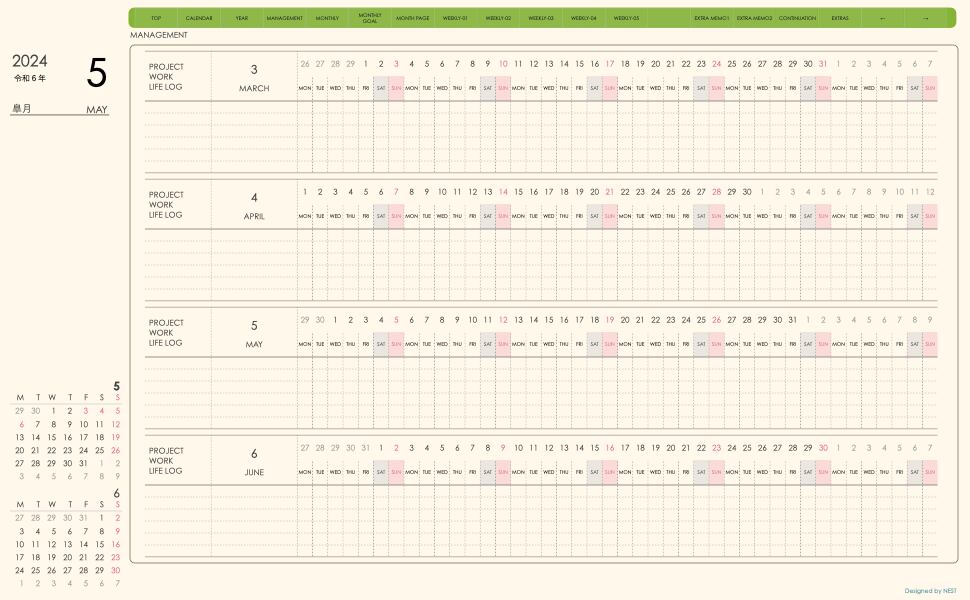The width and height of the screenshot is (970, 600).
Task: Click Sunday date 23 in JUNE row
Action: coord(716,448)
